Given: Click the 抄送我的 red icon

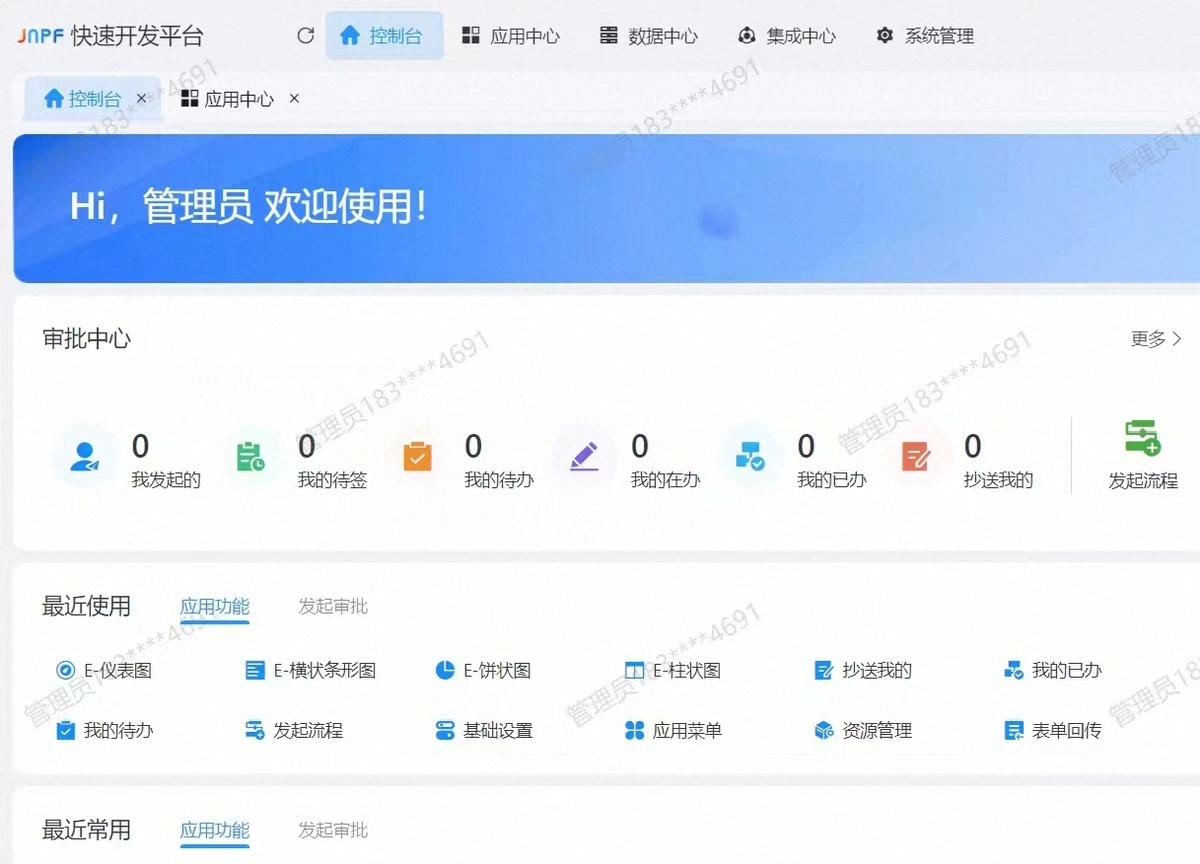Looking at the screenshot, I should [916, 457].
